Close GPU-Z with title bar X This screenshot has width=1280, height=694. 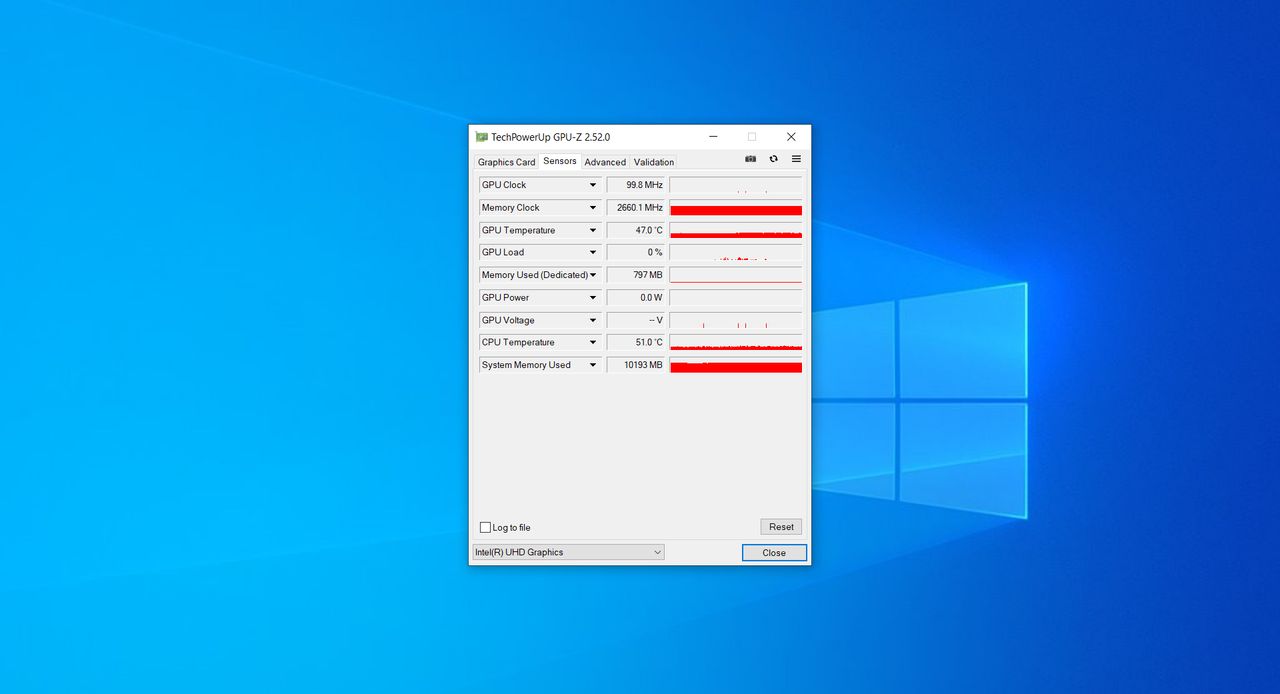tap(791, 137)
